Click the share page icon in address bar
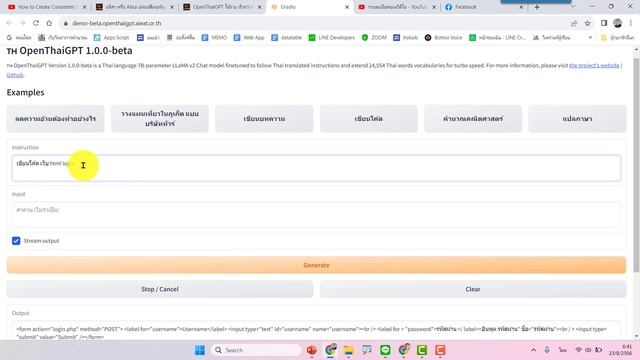640x360 pixels. coord(574,23)
